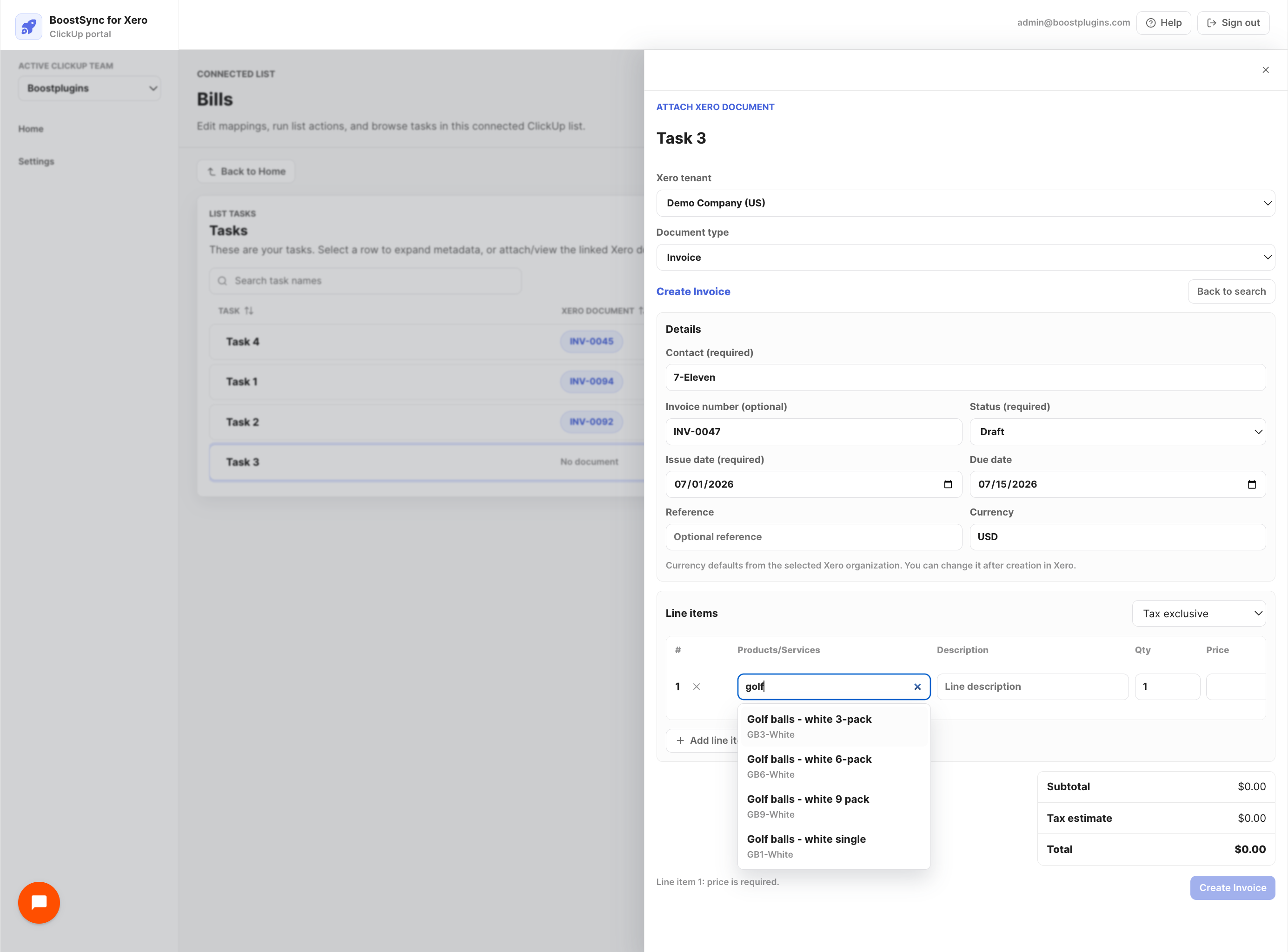Close the Attach Xero Document panel
This screenshot has height=952, width=1288.
[x=1266, y=70]
